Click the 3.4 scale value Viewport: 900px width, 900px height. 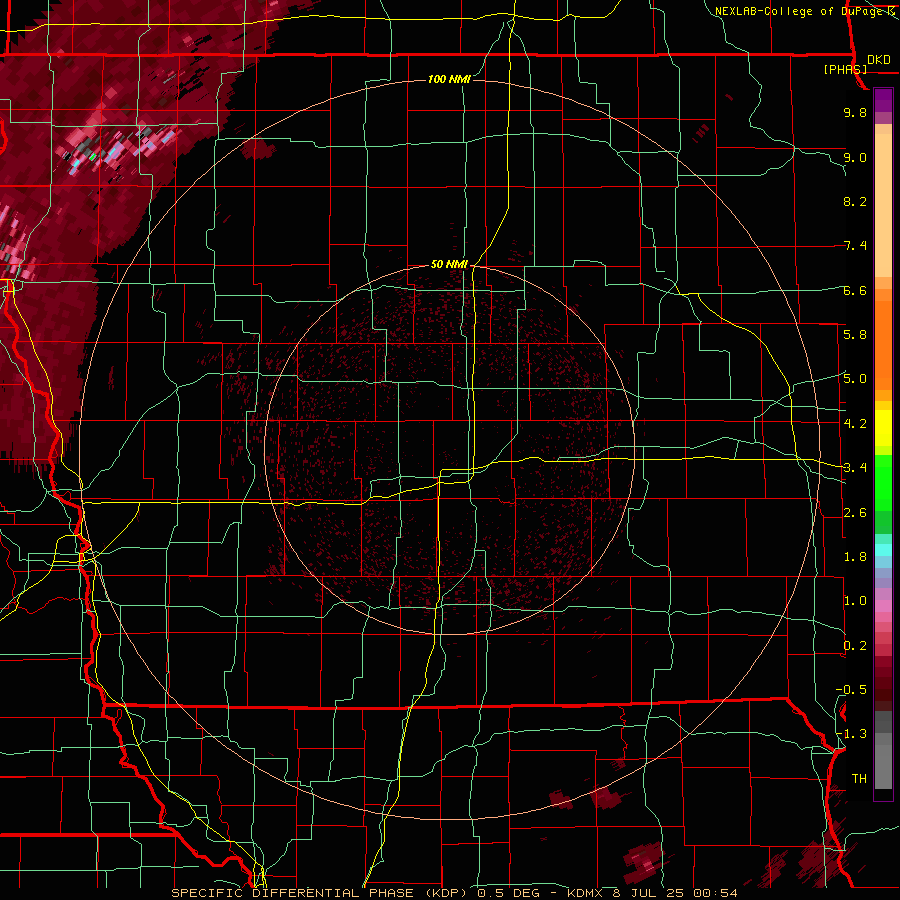pyautogui.click(x=855, y=468)
